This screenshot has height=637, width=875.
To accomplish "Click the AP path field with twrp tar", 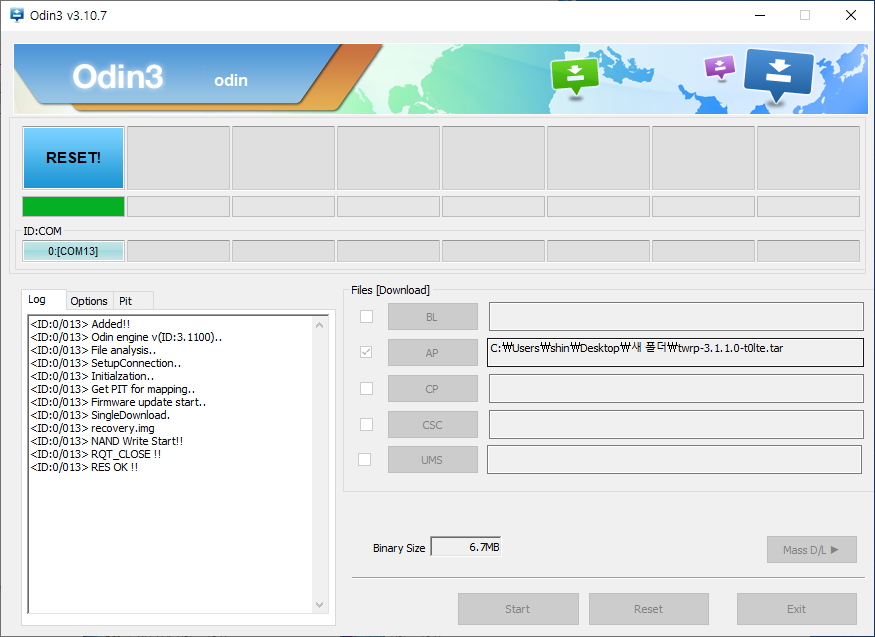I will tap(675, 353).
